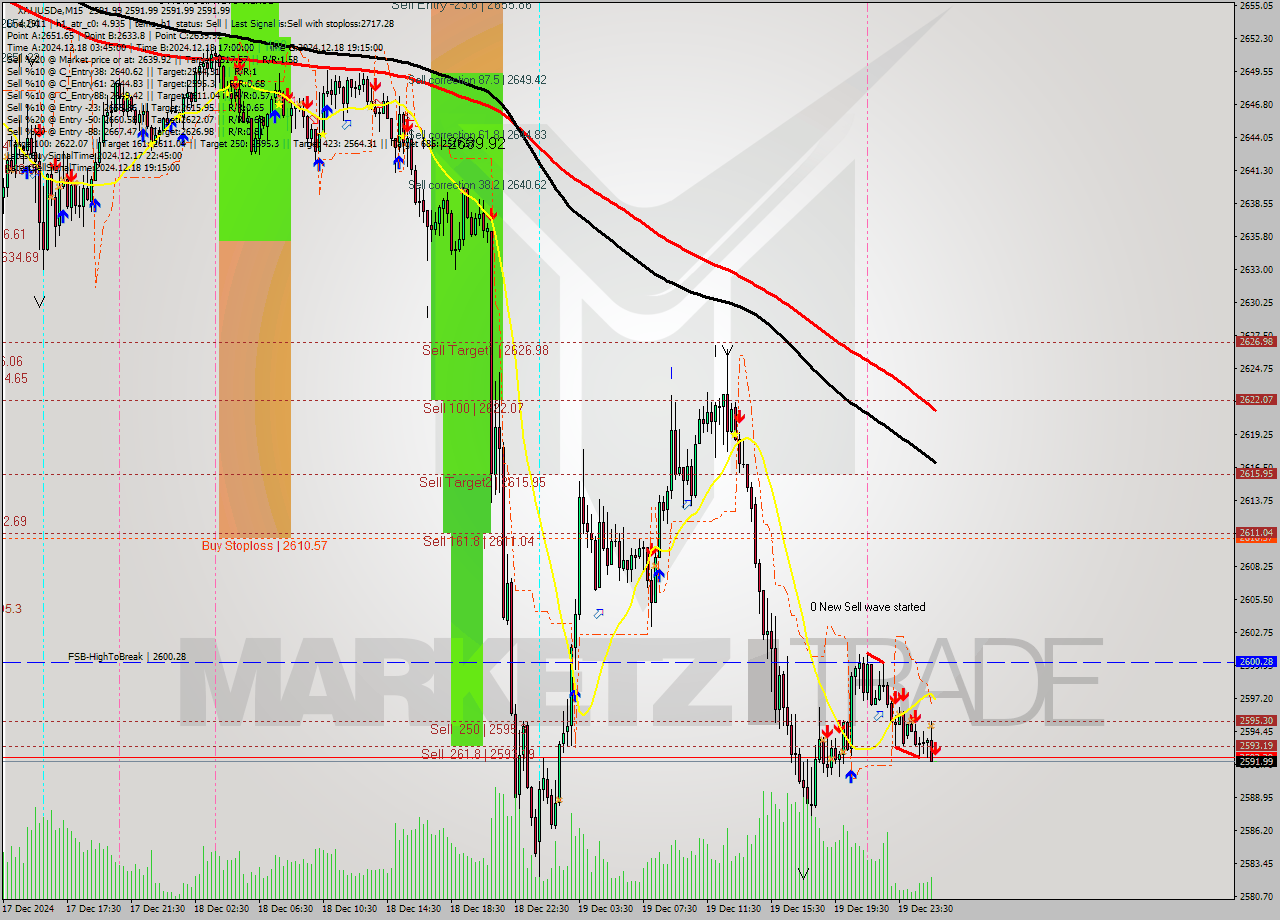The height and width of the screenshot is (920, 1280).
Task: Click the black 2591.99 current price tag
Action: click(x=1256, y=762)
